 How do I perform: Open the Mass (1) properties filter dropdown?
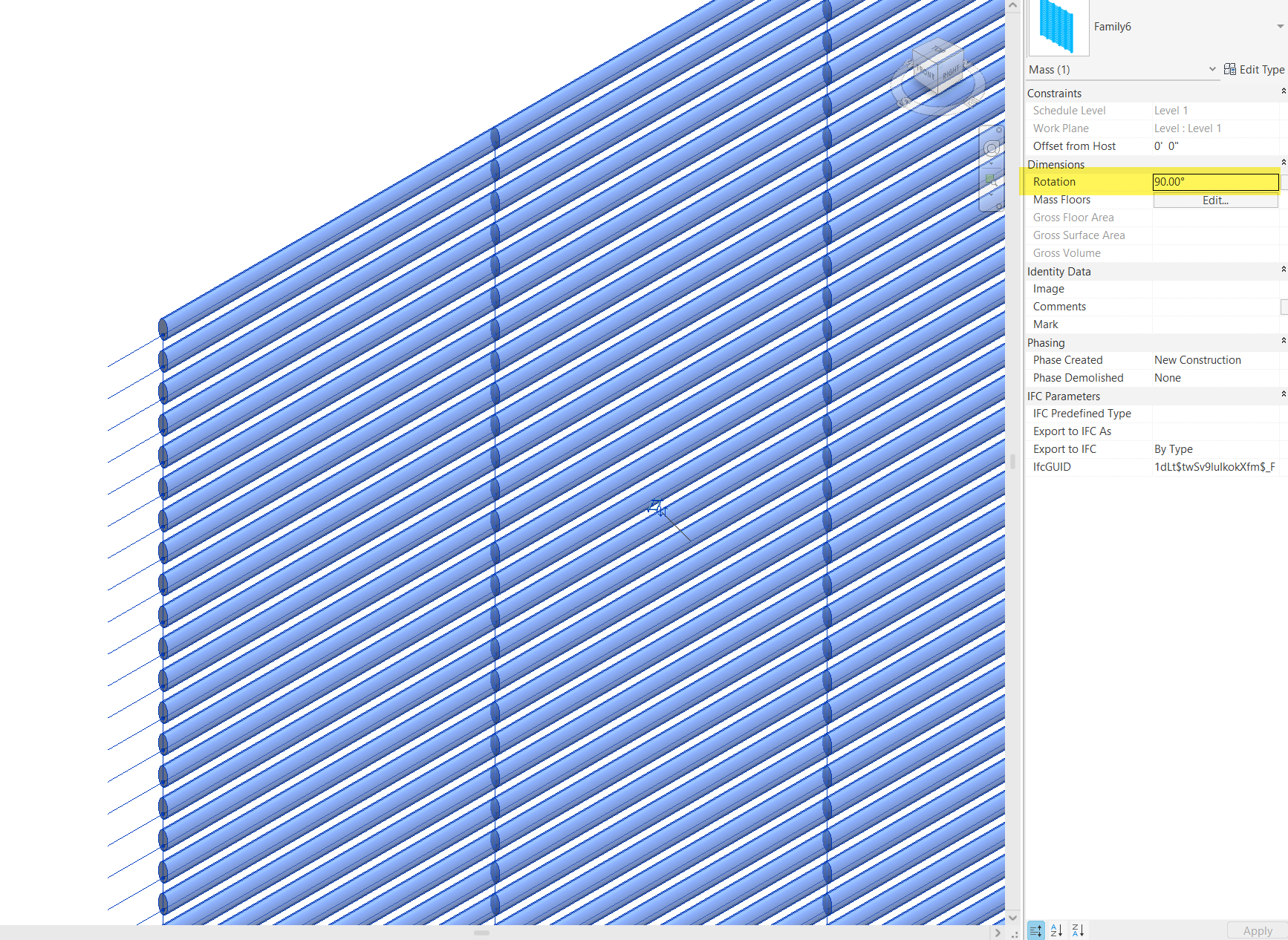point(1213,69)
